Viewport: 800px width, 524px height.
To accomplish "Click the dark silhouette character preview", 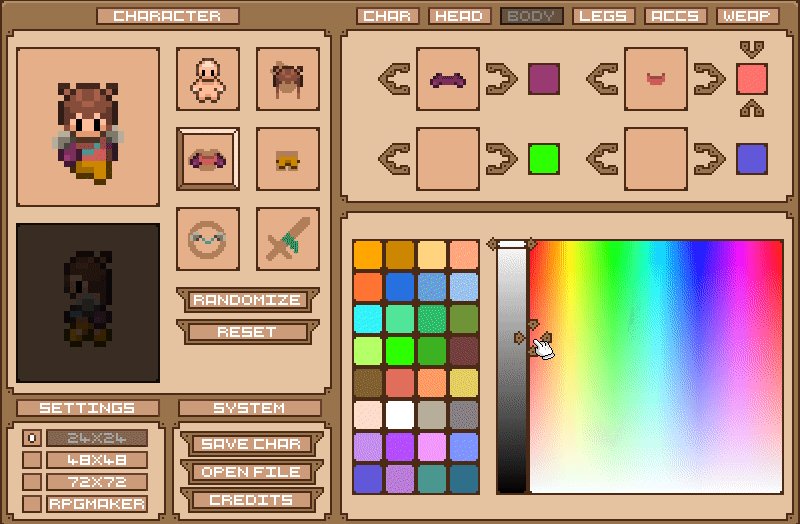I will [x=88, y=303].
